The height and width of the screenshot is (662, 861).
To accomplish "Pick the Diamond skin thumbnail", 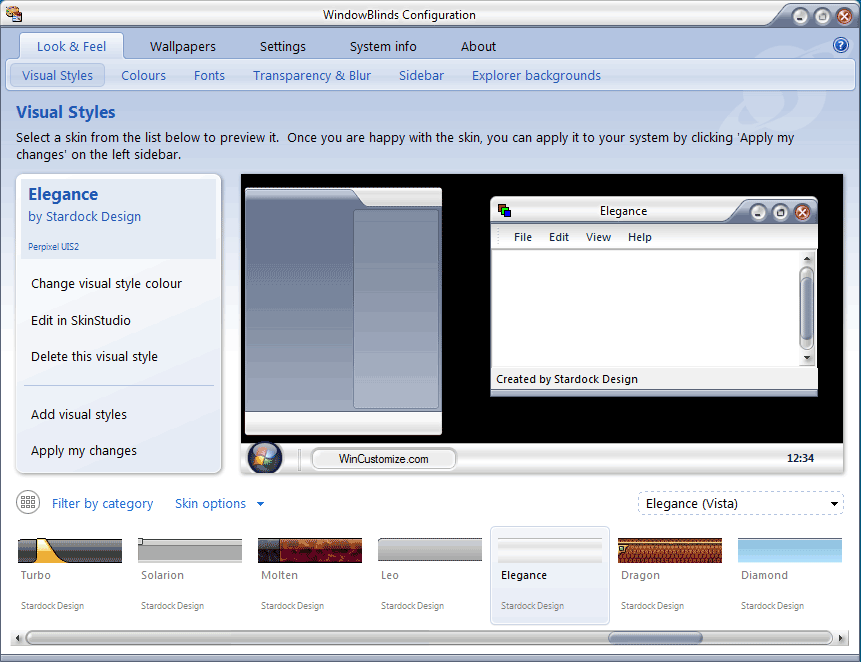I will (x=789, y=551).
